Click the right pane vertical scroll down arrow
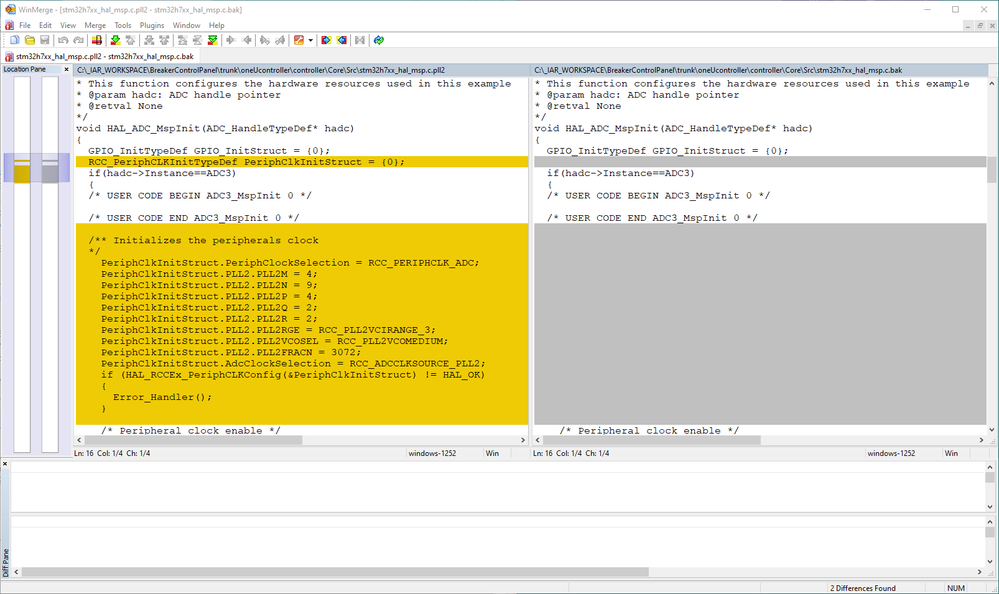 992,430
